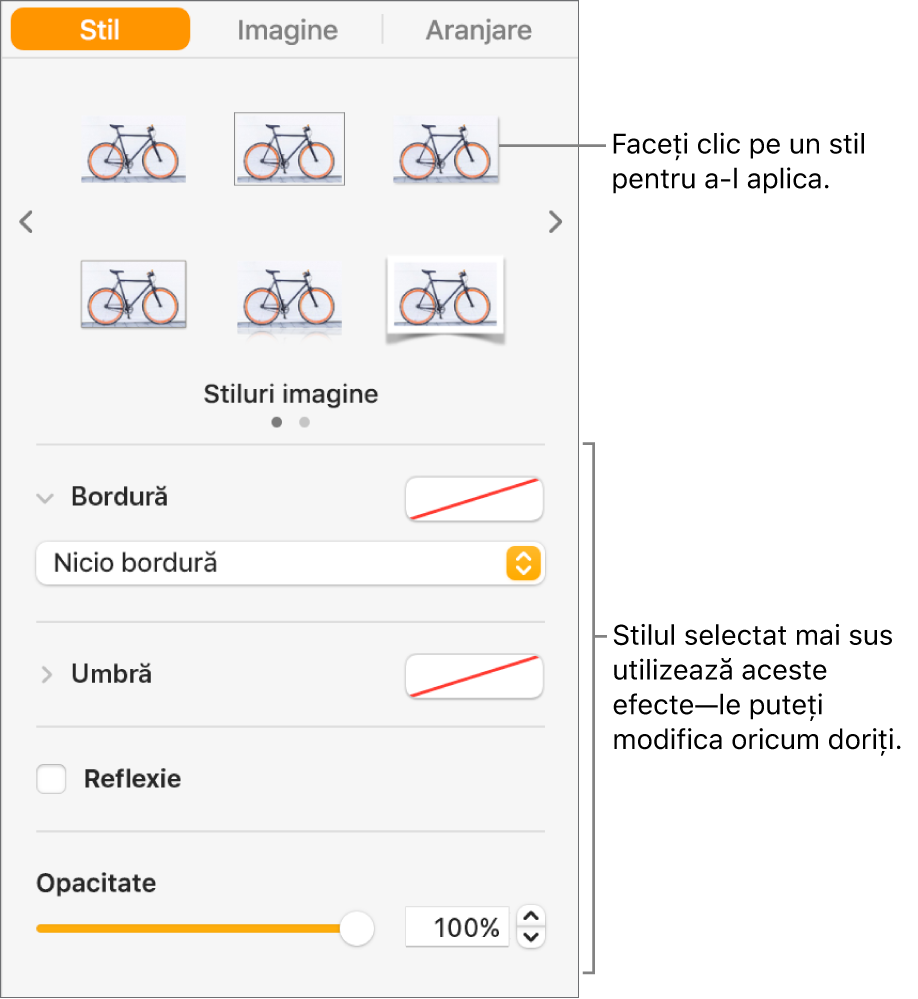
Task: Open the Bordură style swatch
Action: coord(475,499)
